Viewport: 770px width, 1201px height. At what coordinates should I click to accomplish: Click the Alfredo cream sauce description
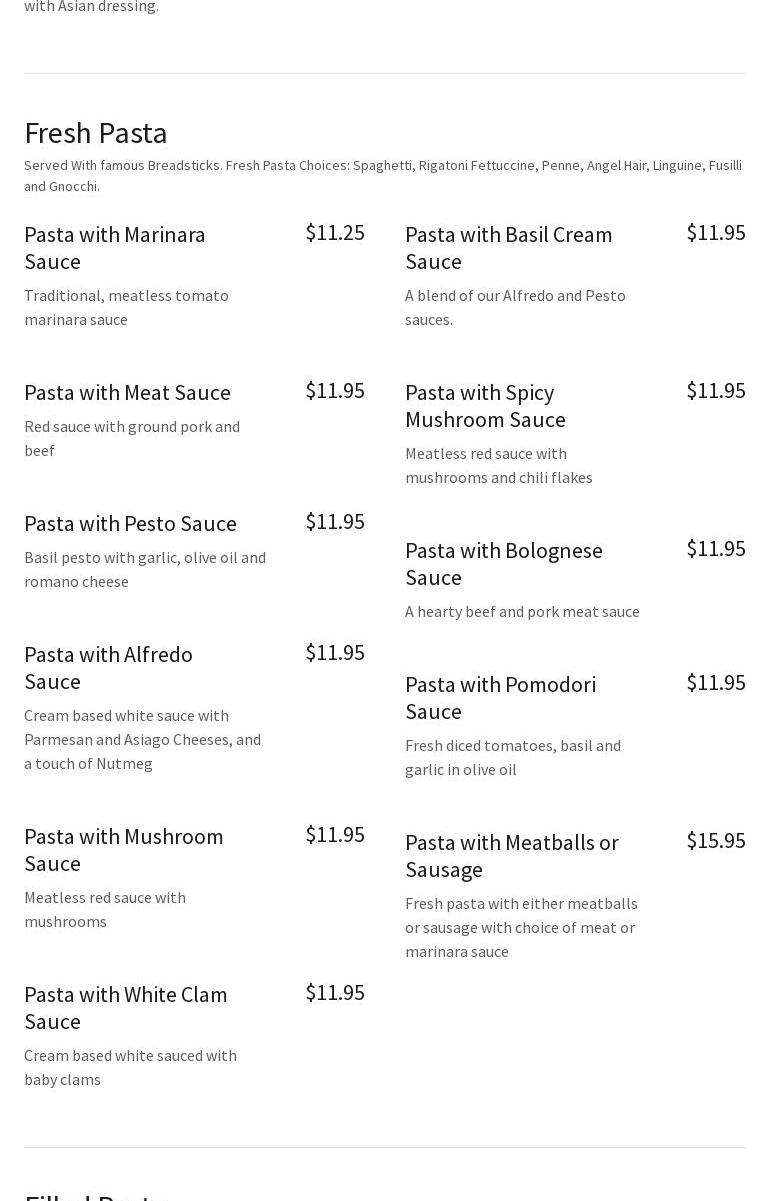pyautogui.click(x=142, y=739)
